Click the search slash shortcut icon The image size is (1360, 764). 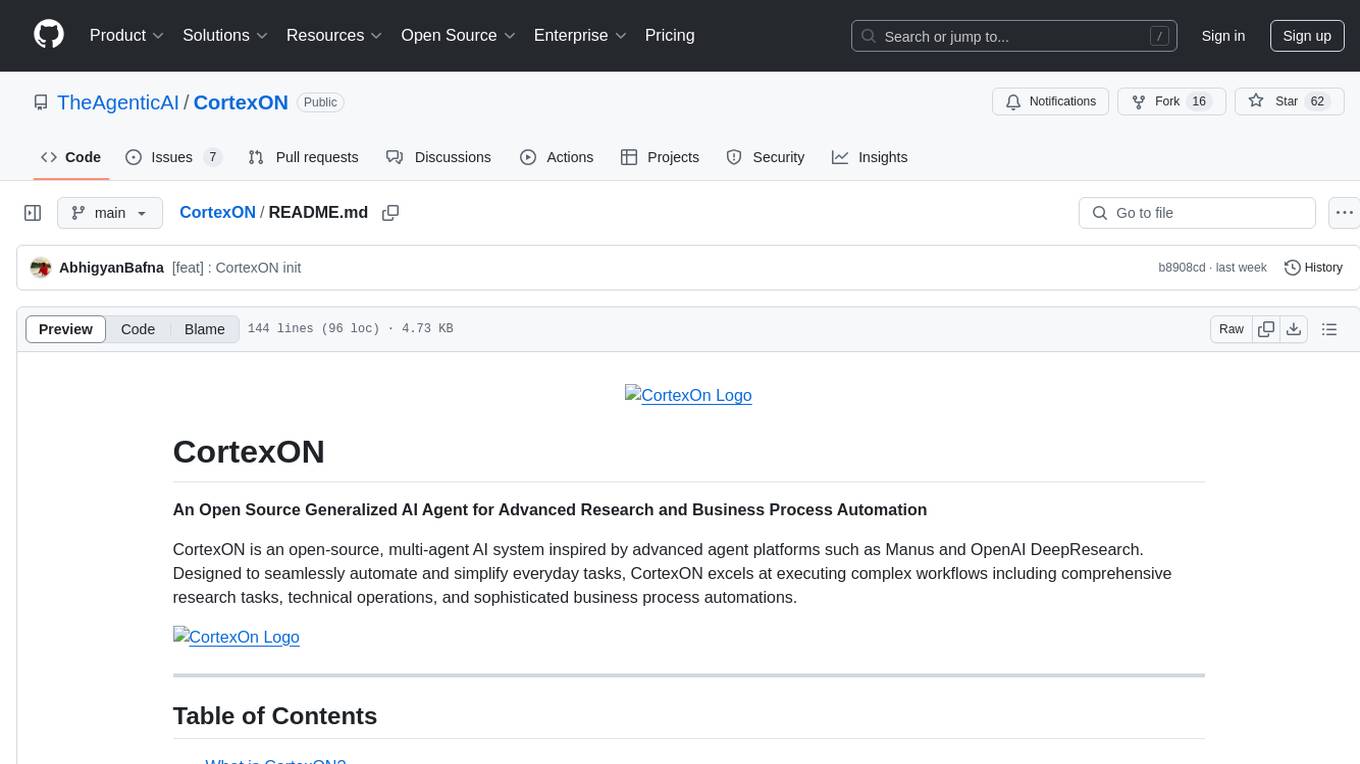pyautogui.click(x=1159, y=36)
